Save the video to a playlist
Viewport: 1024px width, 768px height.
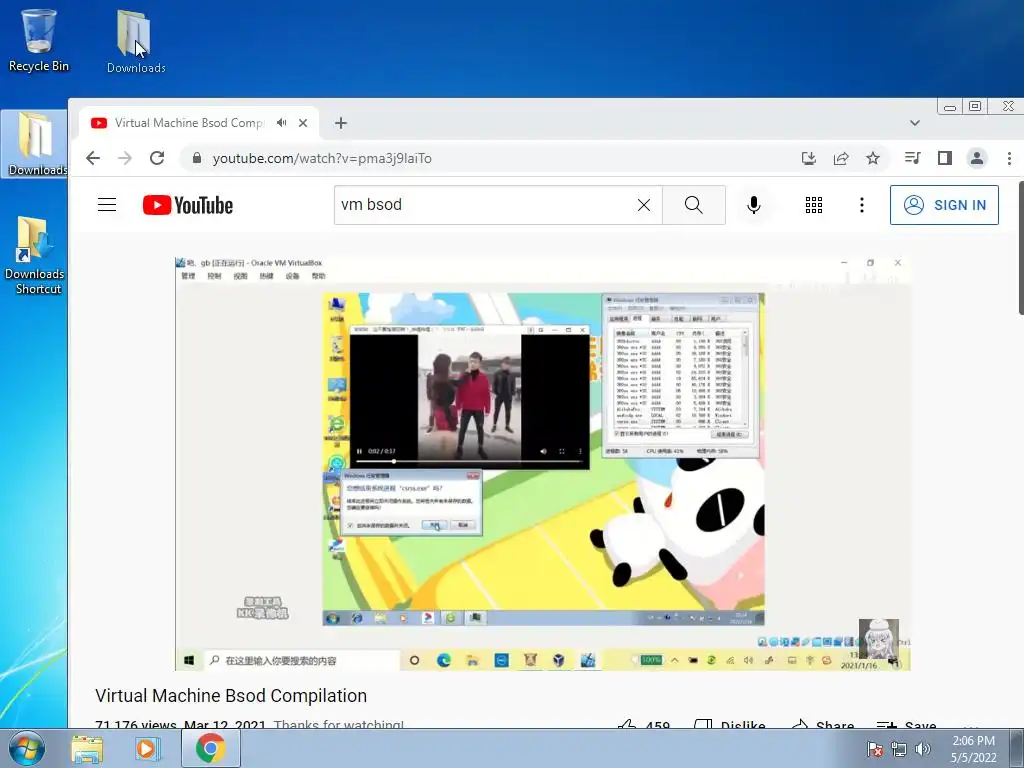tap(906, 724)
